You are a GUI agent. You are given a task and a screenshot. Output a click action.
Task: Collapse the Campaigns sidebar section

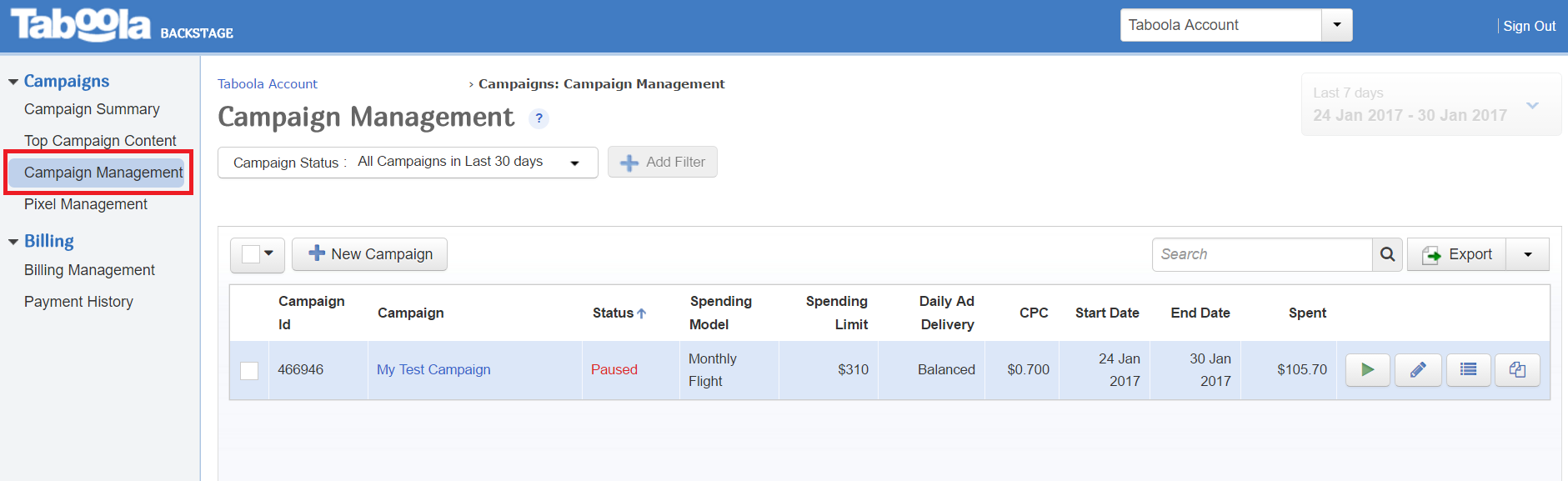pyautogui.click(x=13, y=82)
